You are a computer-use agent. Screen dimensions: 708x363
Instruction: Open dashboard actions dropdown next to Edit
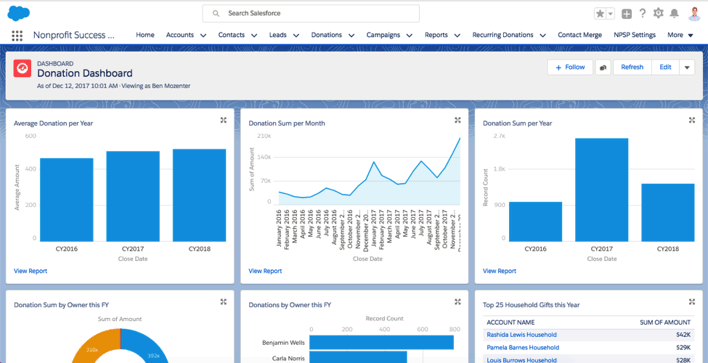tap(687, 67)
